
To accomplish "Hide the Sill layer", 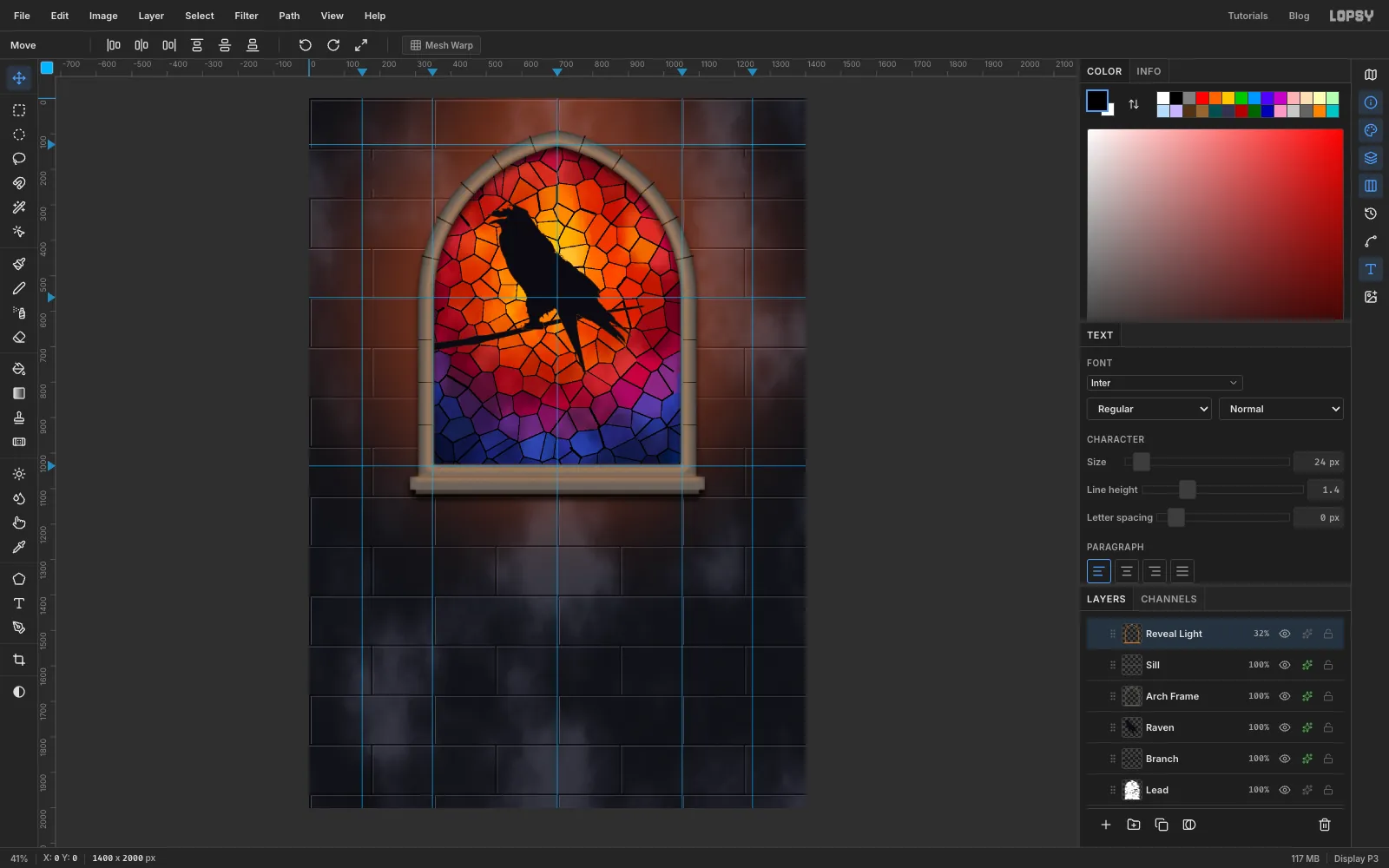I will click(1285, 665).
